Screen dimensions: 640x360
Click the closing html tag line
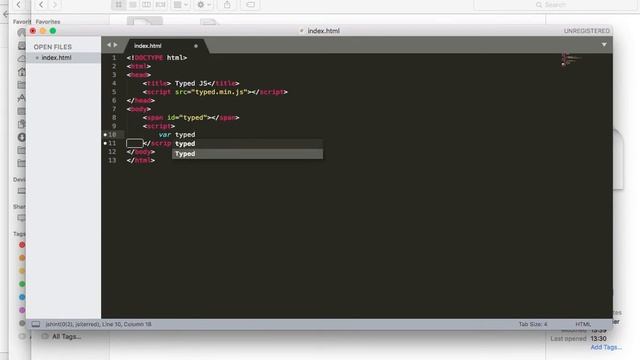[x=140, y=160]
